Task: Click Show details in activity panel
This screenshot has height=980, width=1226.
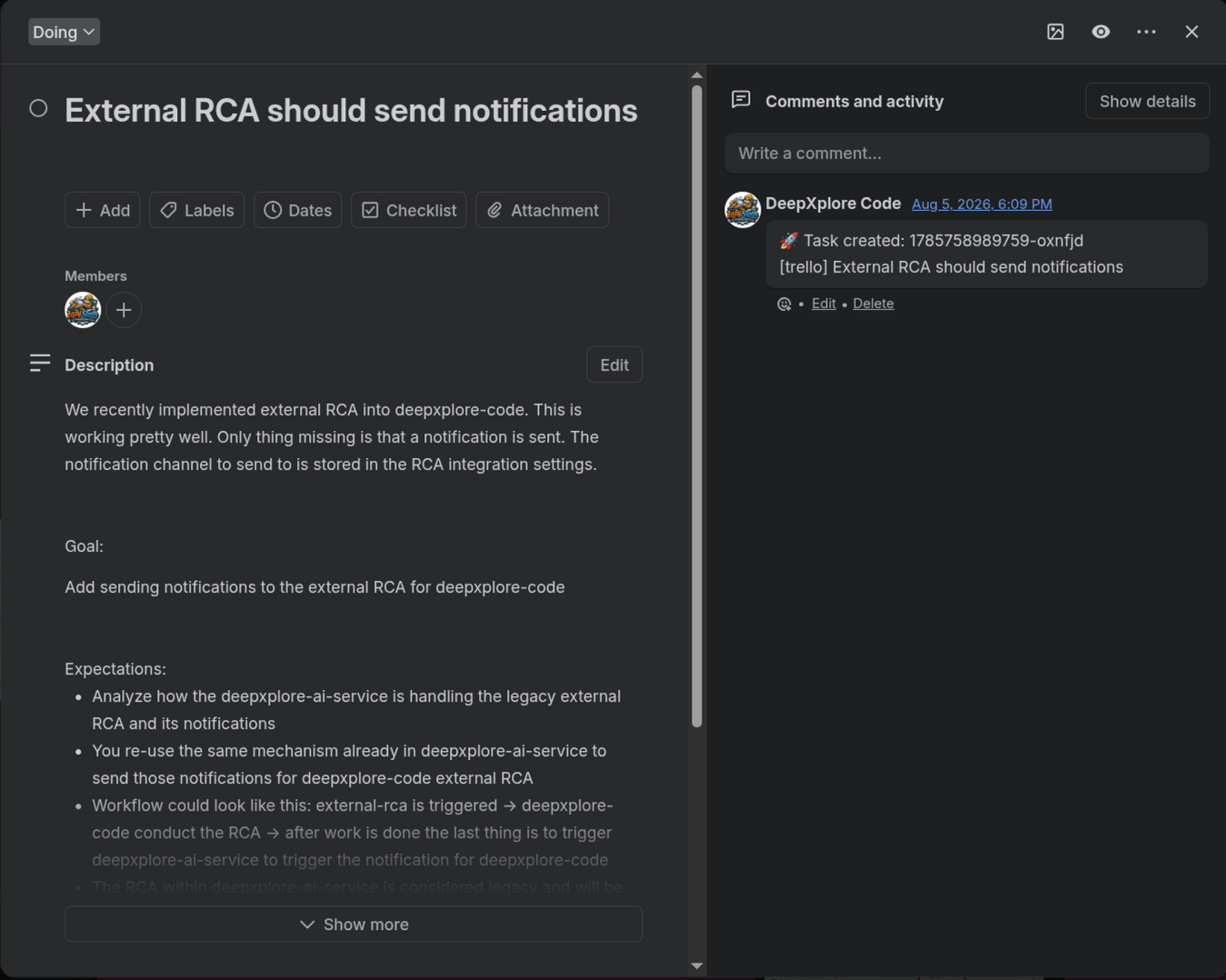Action: (x=1147, y=101)
